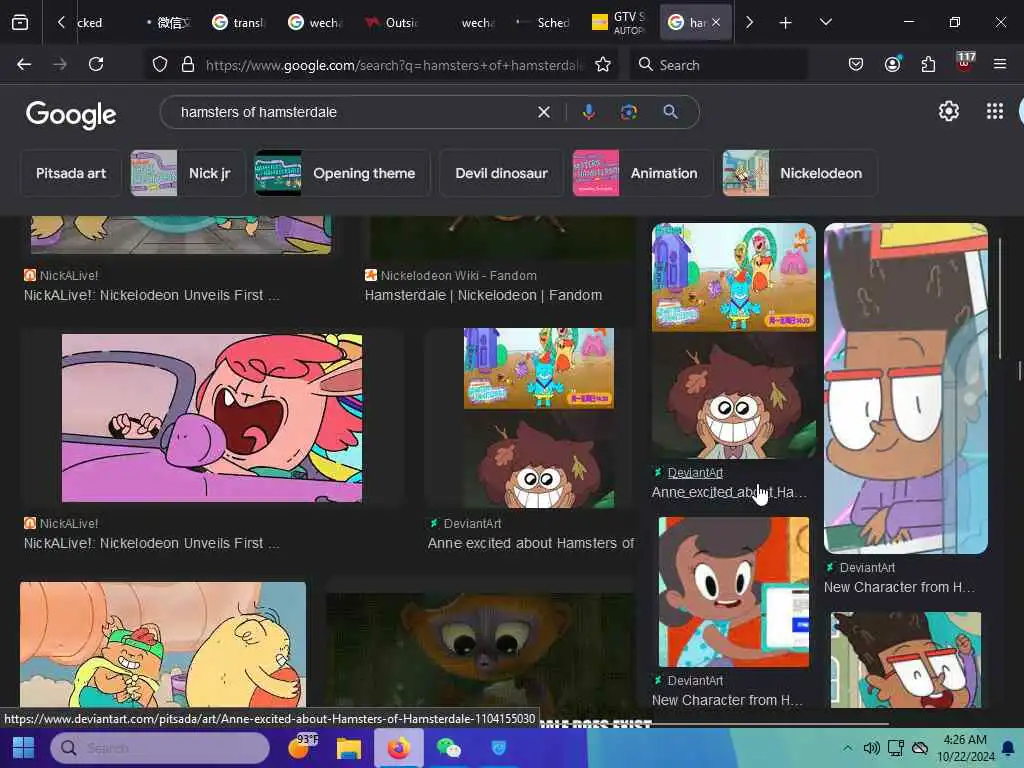1024x768 pixels.
Task: Click the site security padlock icon
Action: click(188, 64)
